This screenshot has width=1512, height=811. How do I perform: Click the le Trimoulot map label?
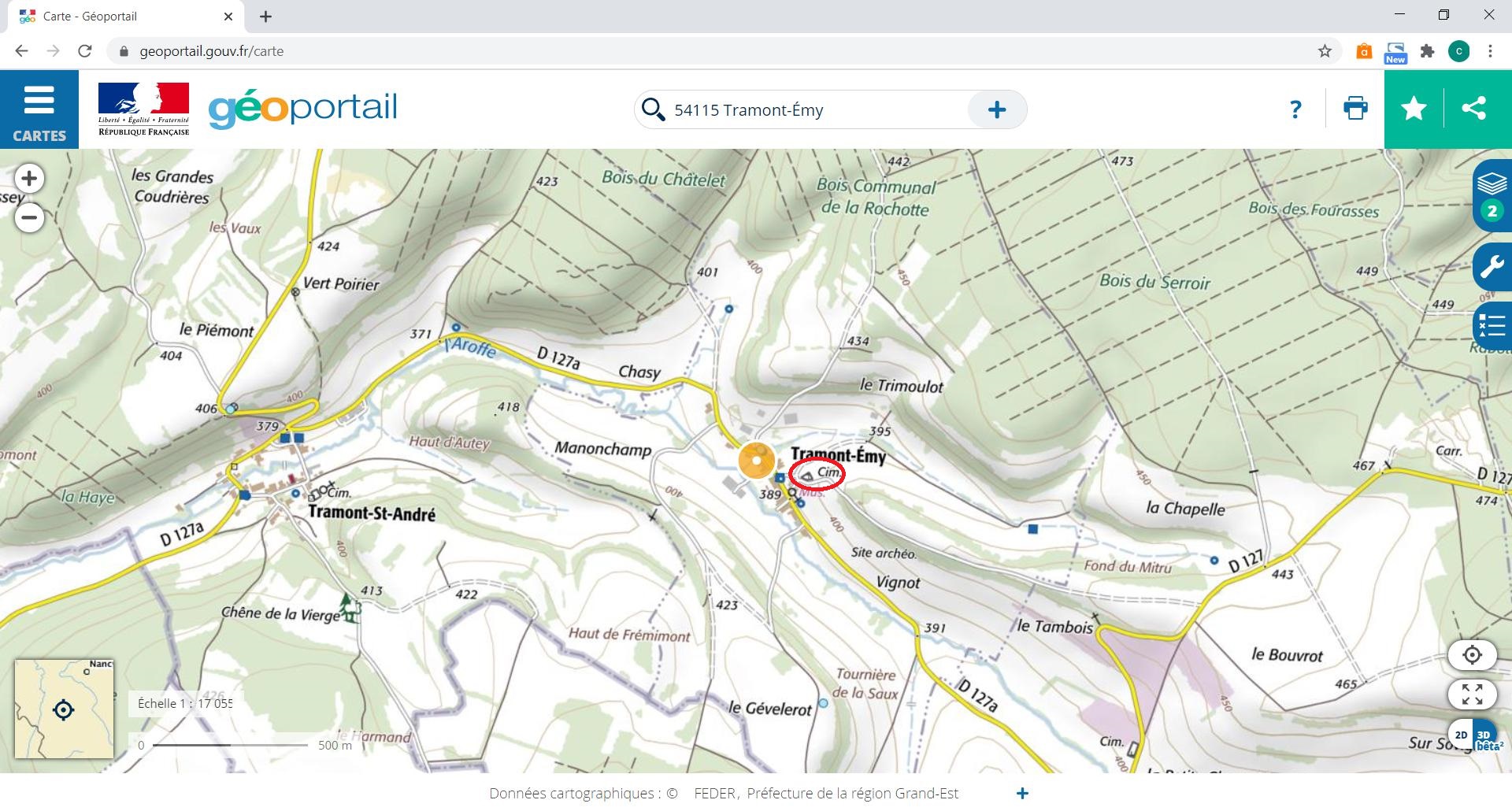[901, 385]
